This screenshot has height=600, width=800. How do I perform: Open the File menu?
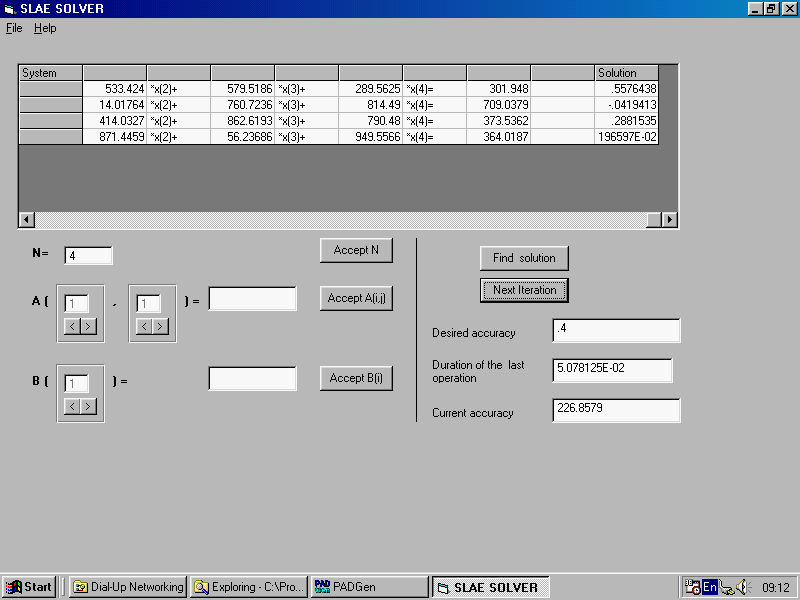[14, 28]
